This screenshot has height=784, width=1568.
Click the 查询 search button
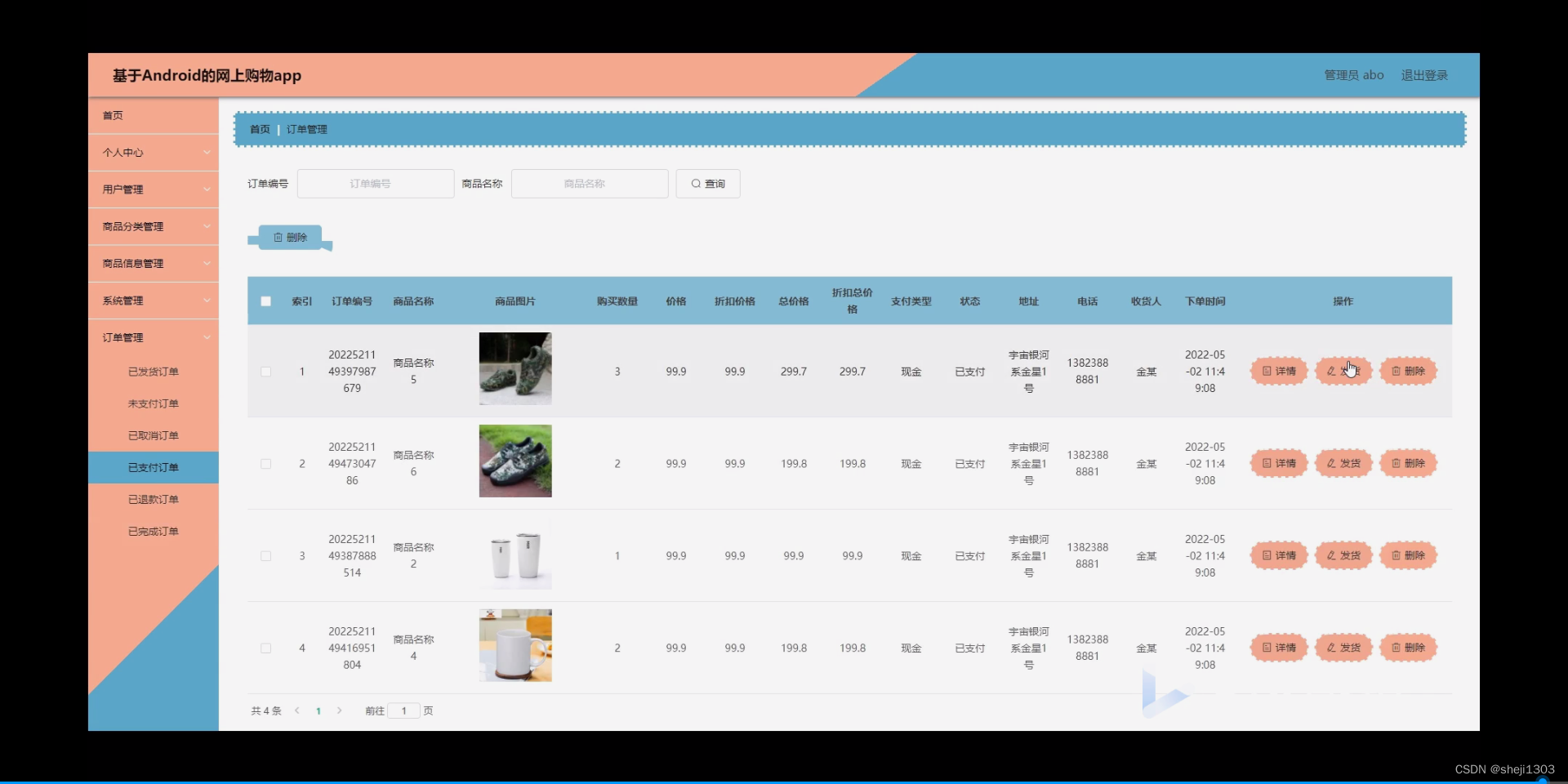(x=707, y=183)
